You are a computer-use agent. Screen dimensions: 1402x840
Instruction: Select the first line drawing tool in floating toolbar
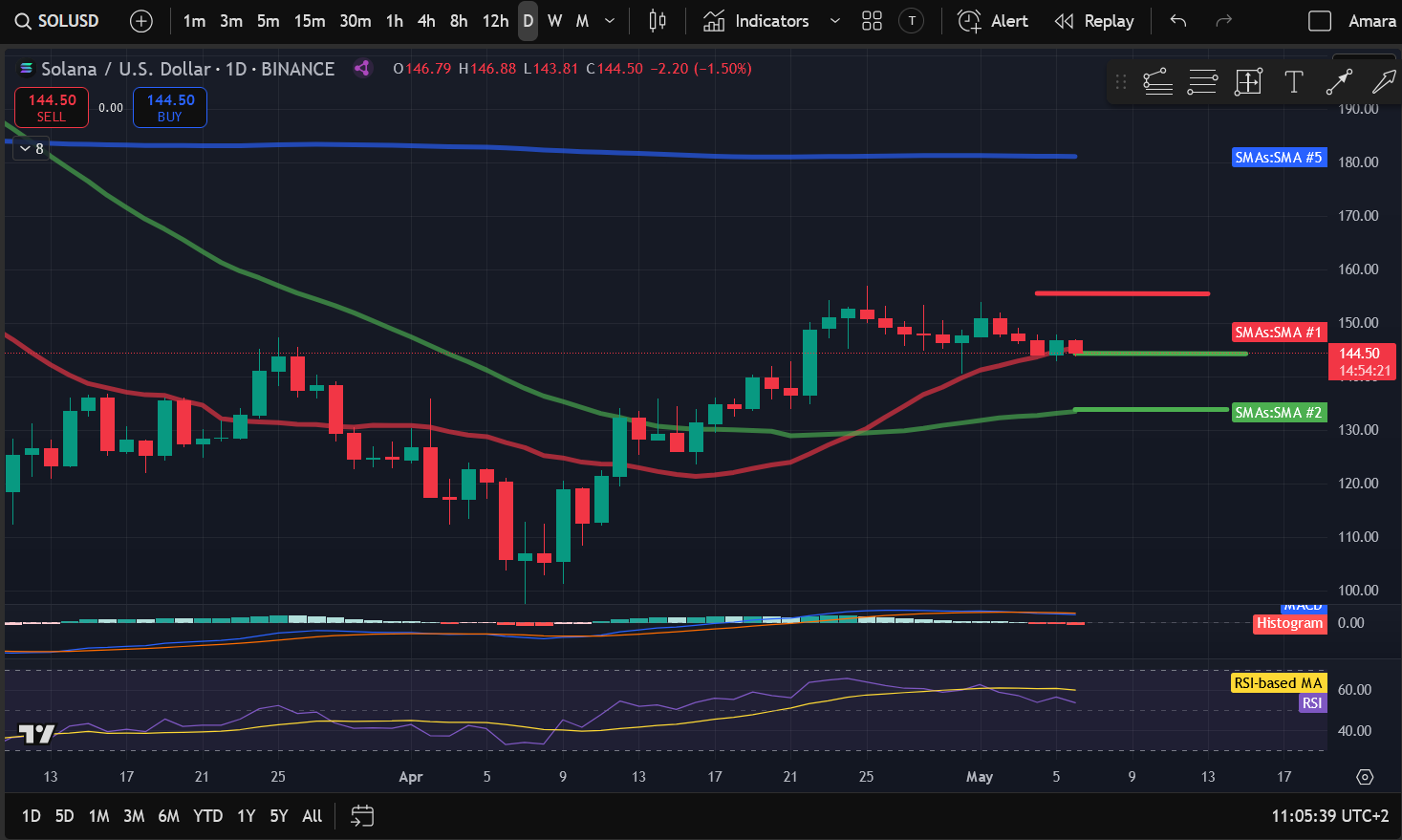[x=1158, y=82]
